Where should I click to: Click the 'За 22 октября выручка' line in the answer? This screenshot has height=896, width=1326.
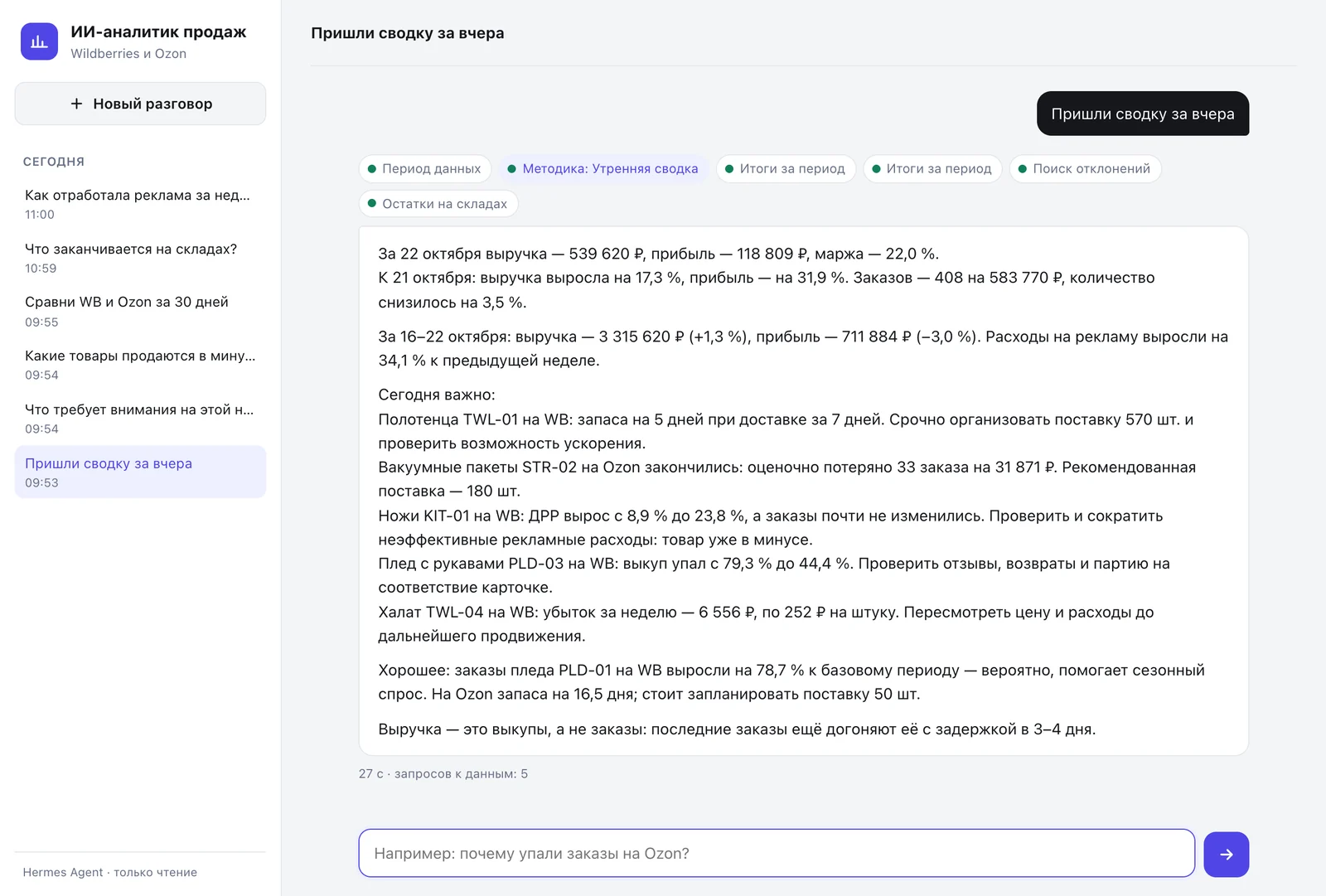pyautogui.click(x=658, y=254)
